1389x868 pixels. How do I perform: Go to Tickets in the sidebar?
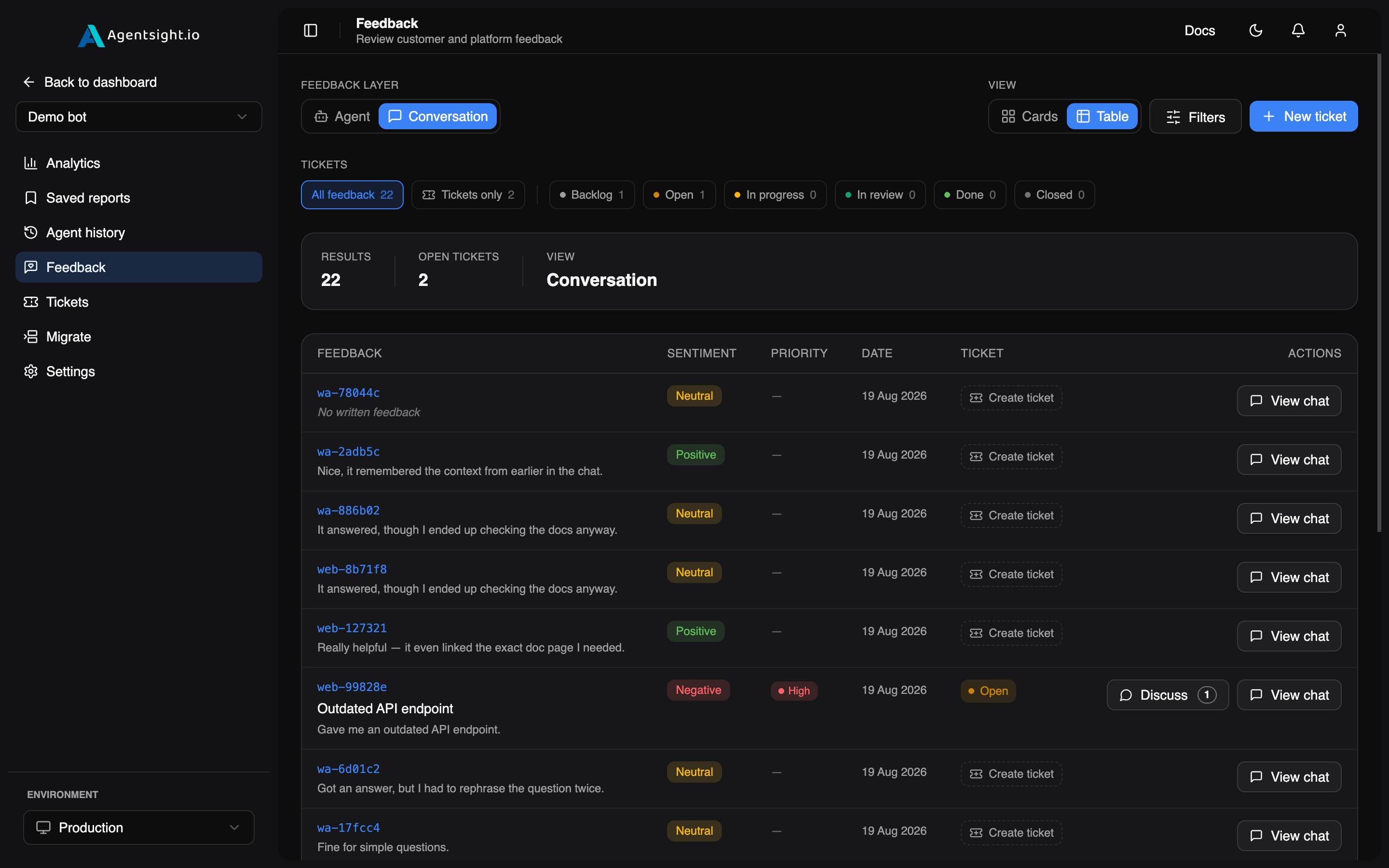click(139, 302)
